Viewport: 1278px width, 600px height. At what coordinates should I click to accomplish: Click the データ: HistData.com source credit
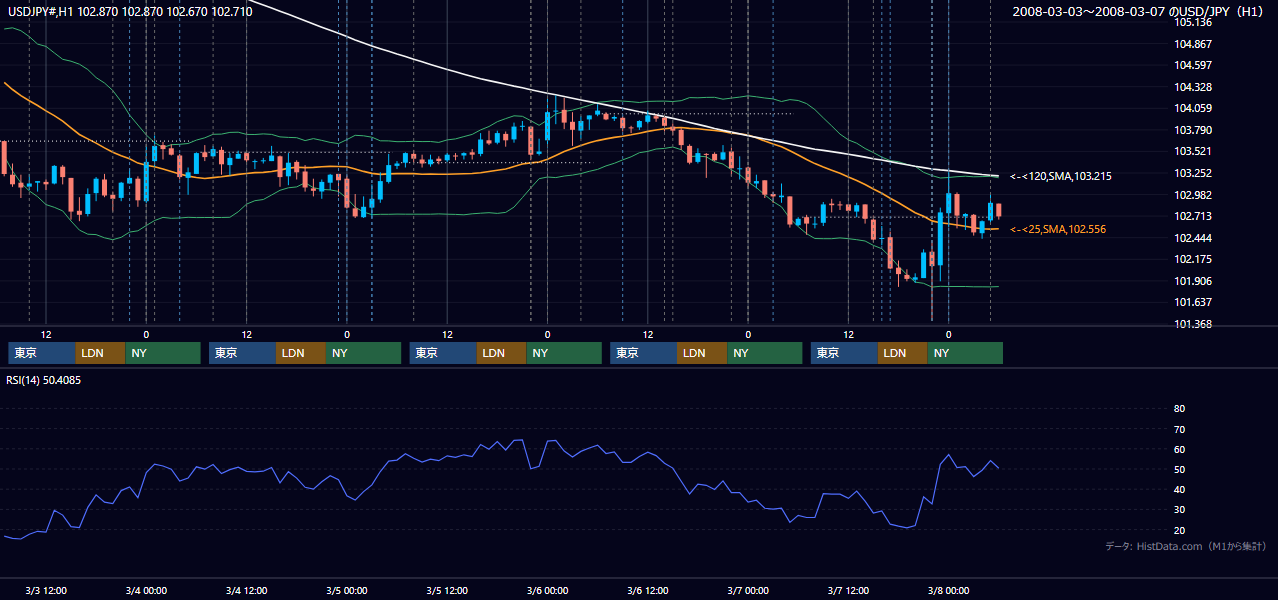(1186, 546)
